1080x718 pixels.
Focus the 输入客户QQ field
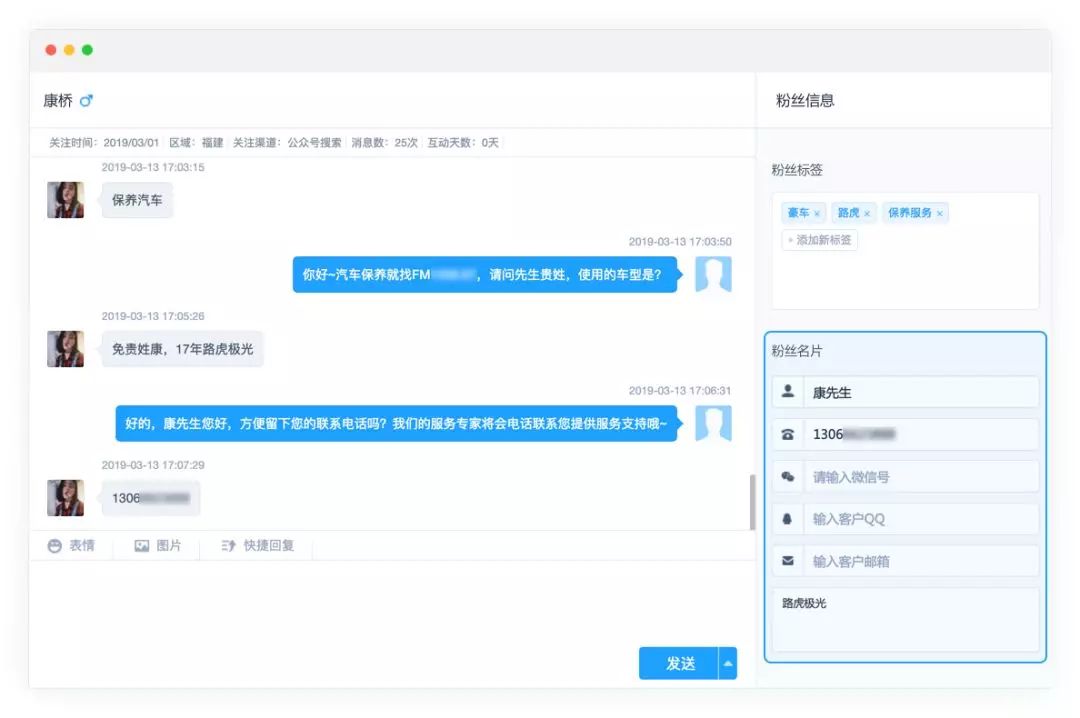coord(919,519)
